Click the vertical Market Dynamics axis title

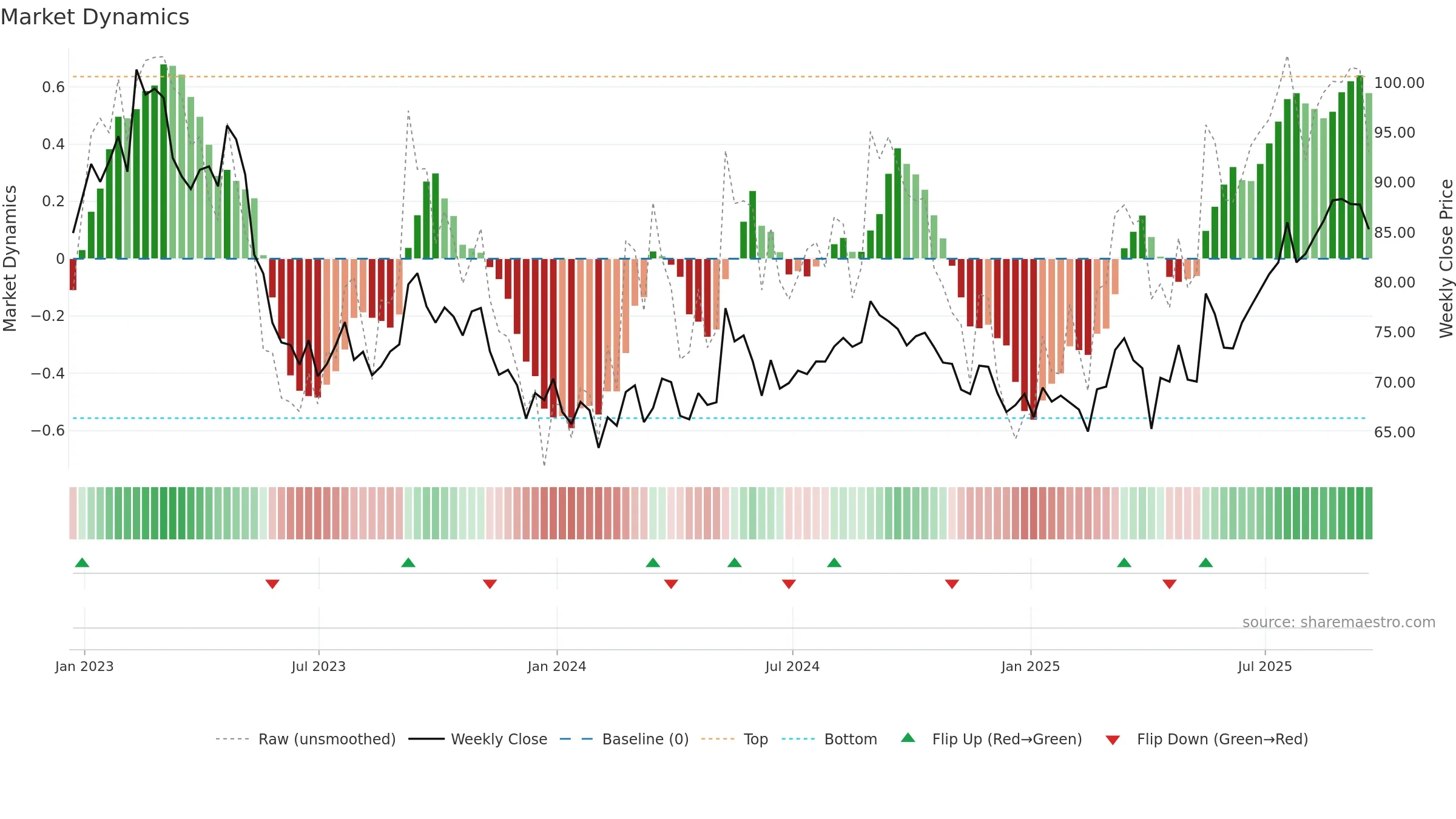point(10,258)
